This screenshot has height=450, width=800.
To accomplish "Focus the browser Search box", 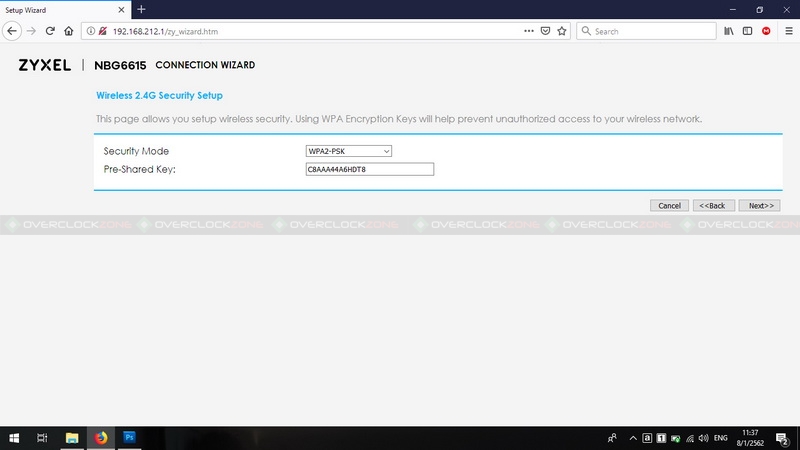I will [646, 31].
